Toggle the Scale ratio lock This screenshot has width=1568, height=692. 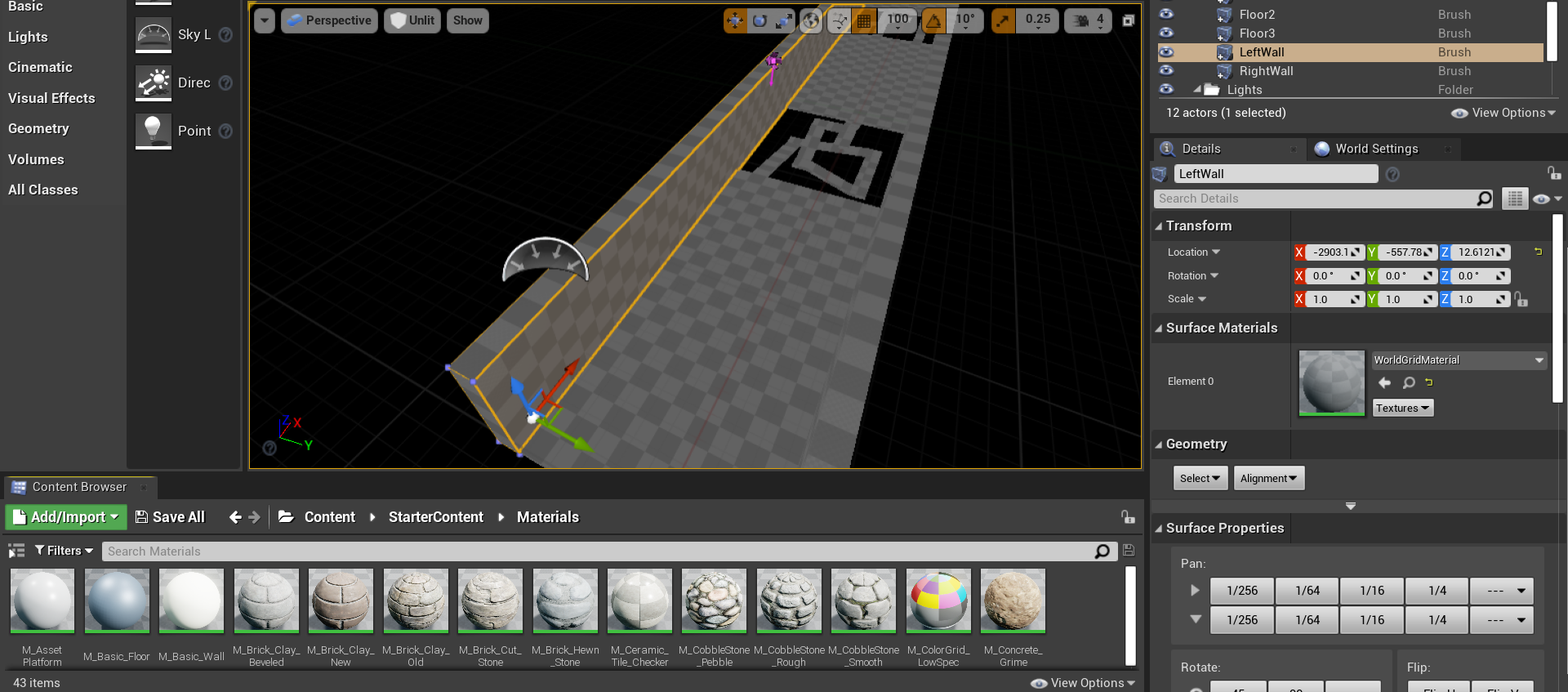pyautogui.click(x=1521, y=300)
